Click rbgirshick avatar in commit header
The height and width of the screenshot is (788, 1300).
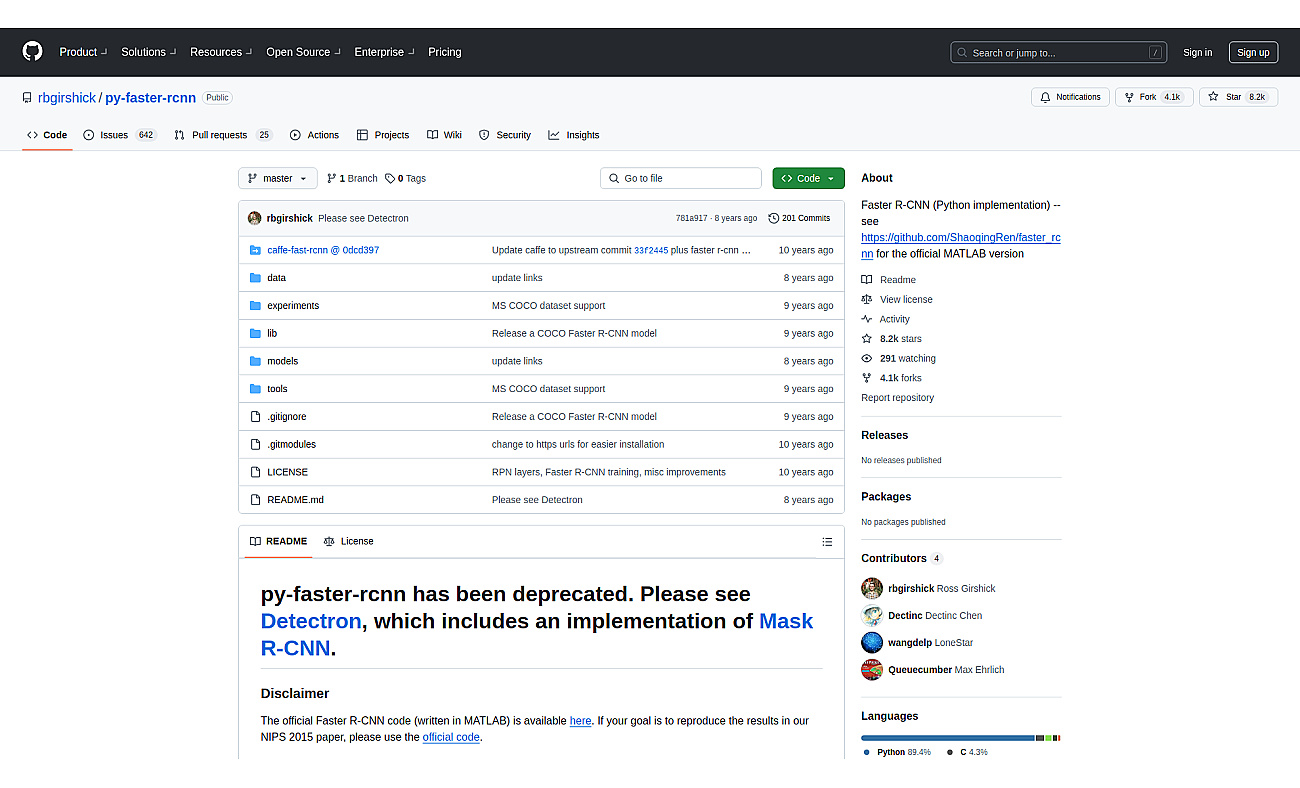[254, 218]
